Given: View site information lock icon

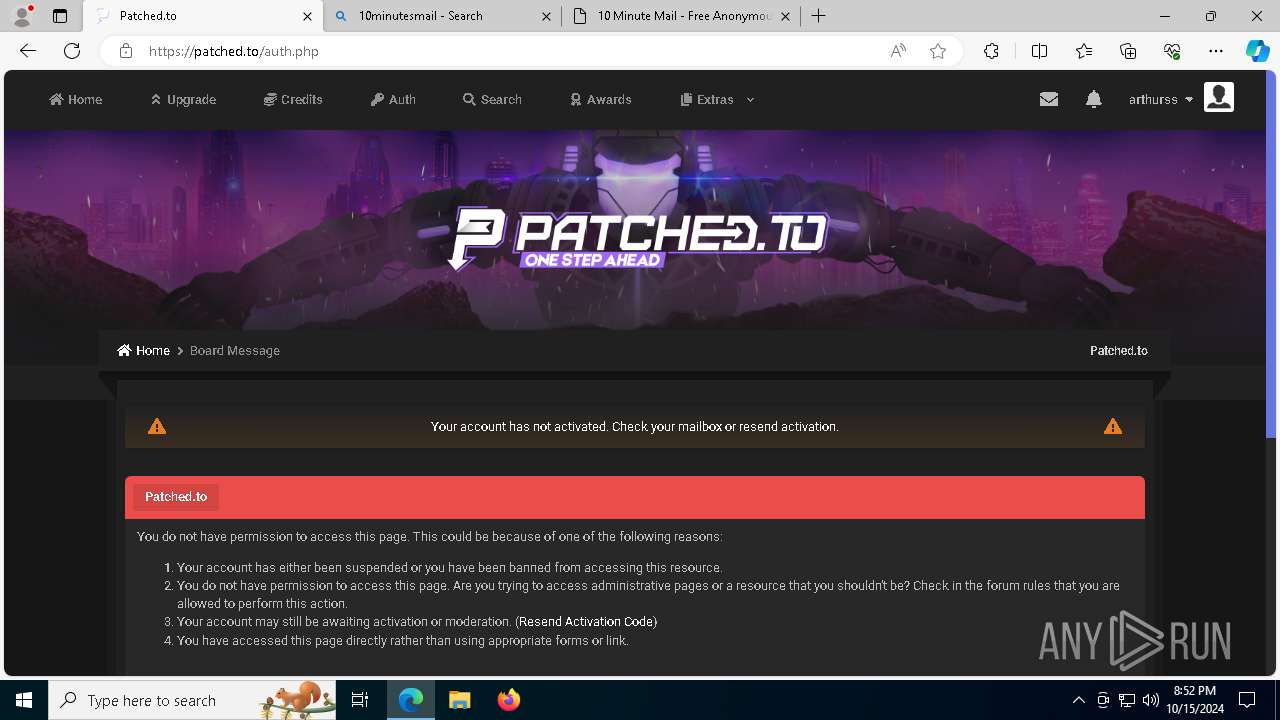Looking at the screenshot, I should click(x=126, y=51).
